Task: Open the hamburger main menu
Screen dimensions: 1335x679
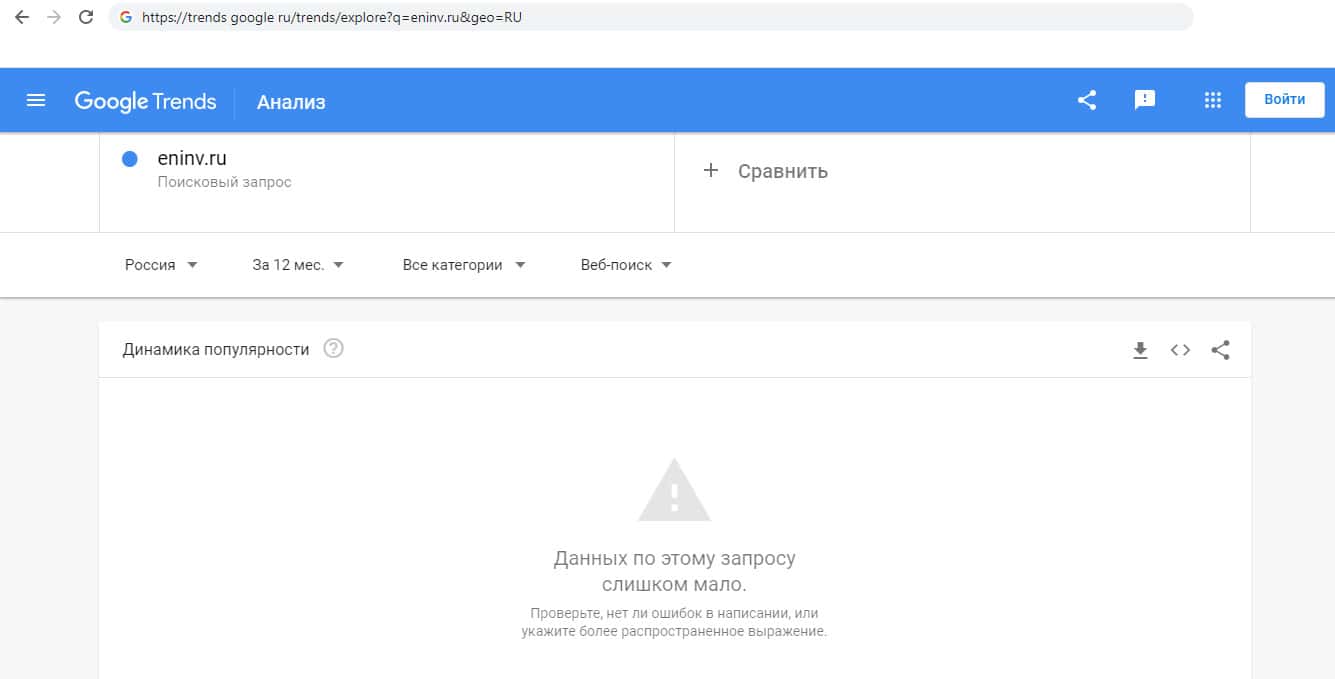Action: click(x=36, y=100)
